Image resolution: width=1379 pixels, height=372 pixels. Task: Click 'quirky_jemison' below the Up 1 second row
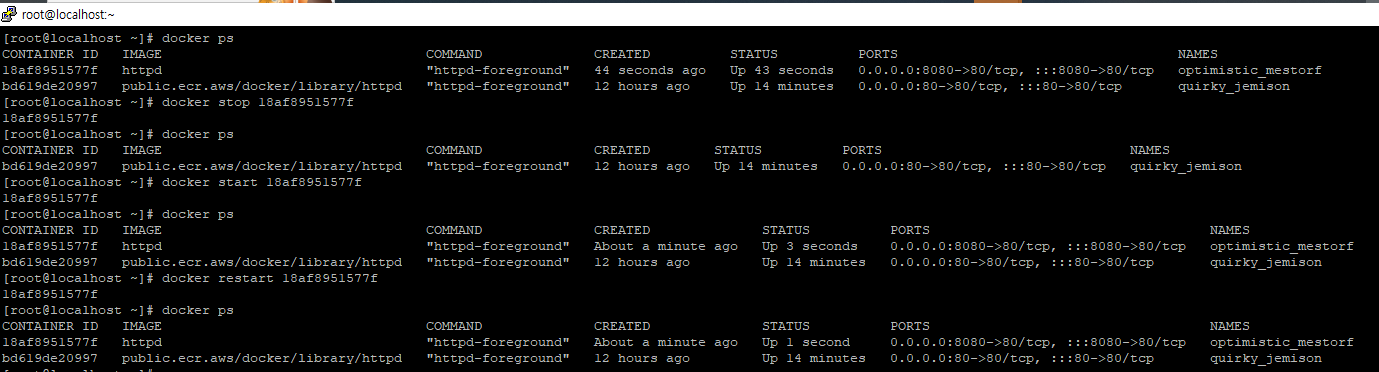click(x=1266, y=358)
